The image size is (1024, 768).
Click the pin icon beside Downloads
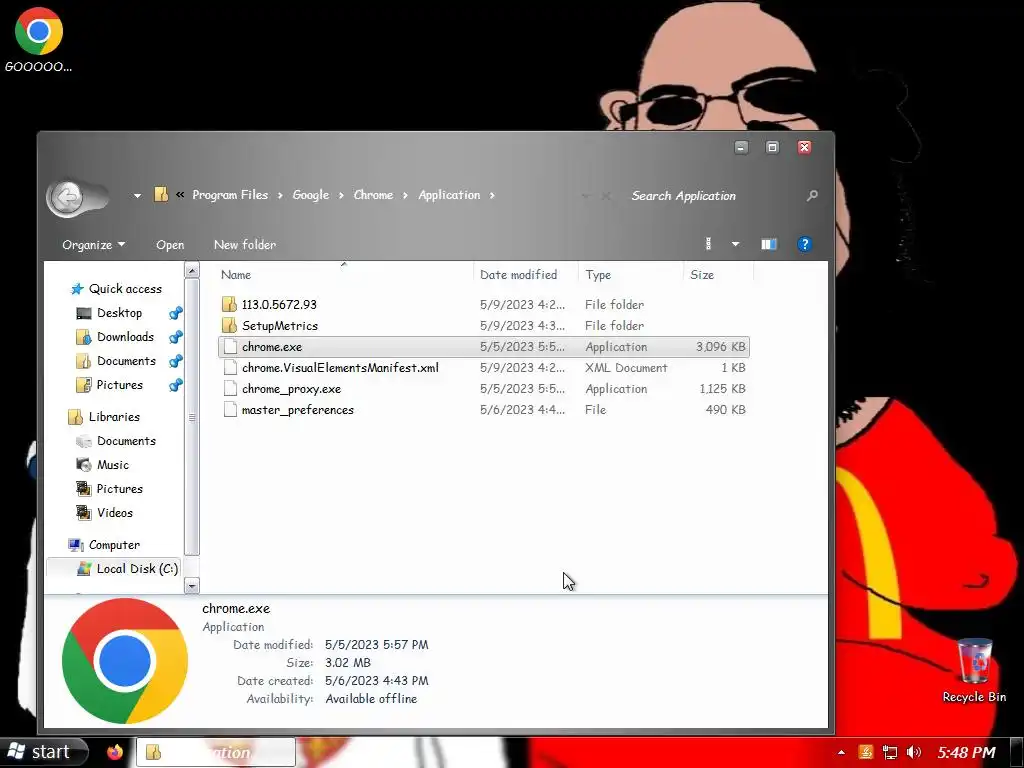click(175, 338)
